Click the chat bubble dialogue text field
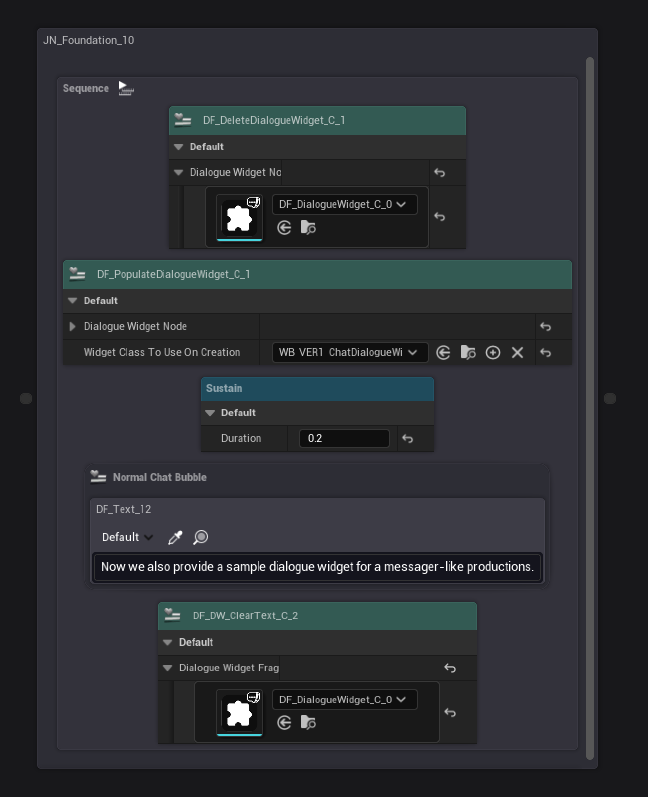 (x=317, y=567)
